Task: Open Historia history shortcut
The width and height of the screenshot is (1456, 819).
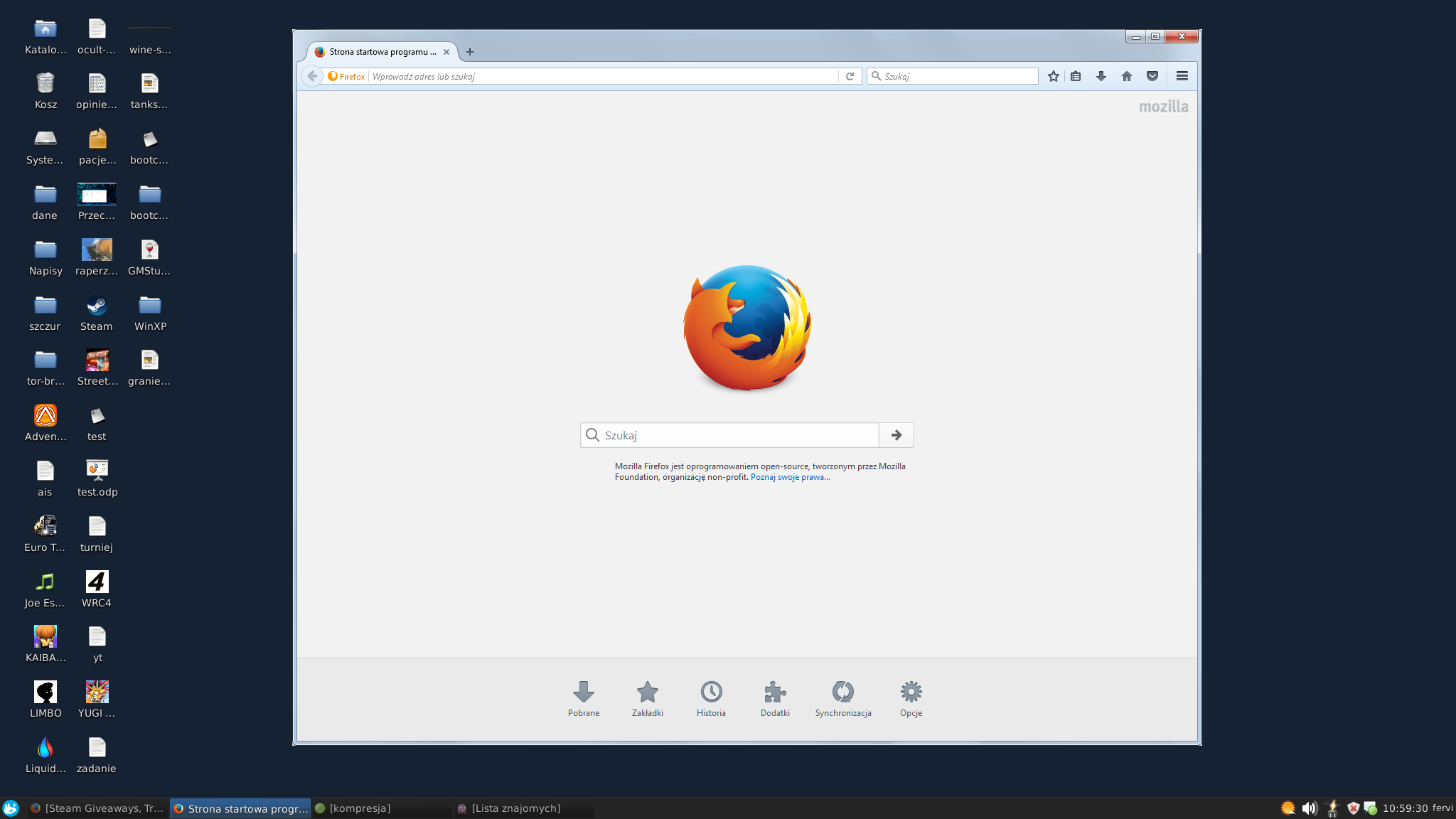Action: [711, 698]
